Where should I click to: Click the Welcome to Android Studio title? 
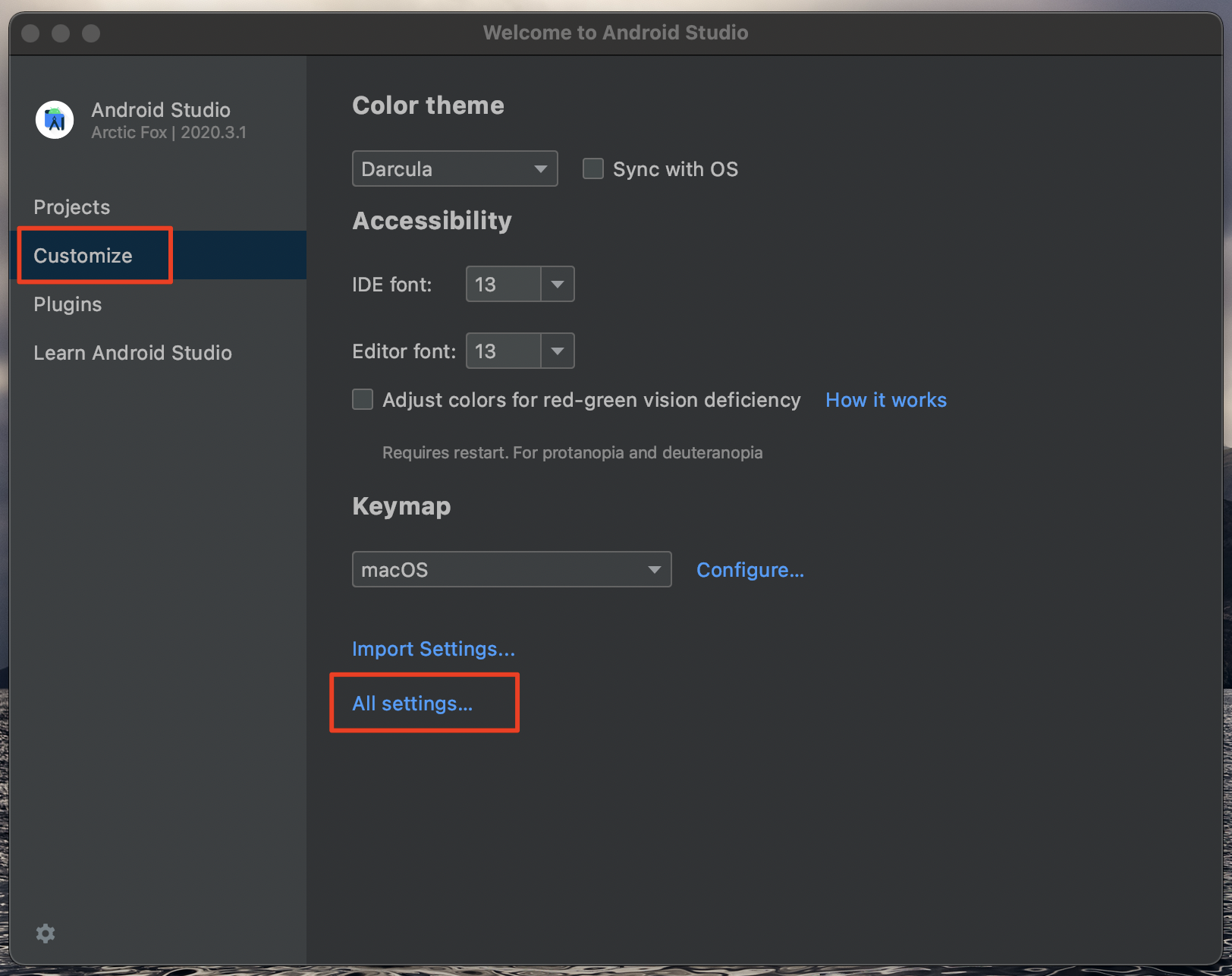tap(615, 33)
